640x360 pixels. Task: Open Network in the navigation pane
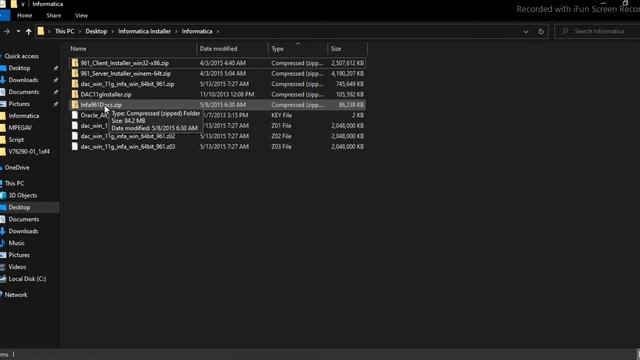(16, 295)
